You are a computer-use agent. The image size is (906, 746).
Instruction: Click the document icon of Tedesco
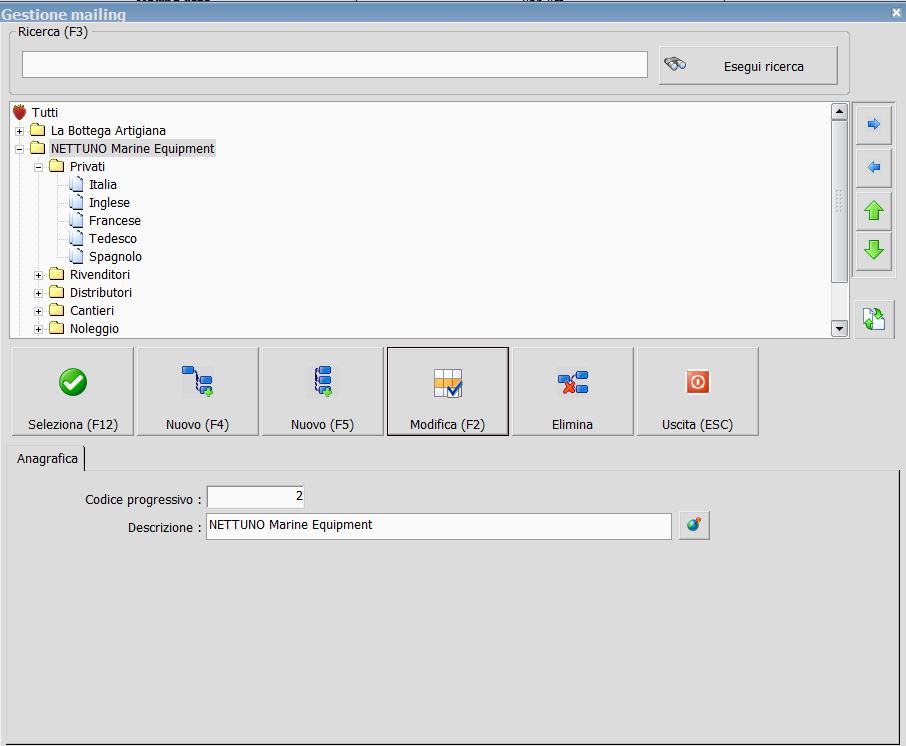pyautogui.click(x=76, y=237)
